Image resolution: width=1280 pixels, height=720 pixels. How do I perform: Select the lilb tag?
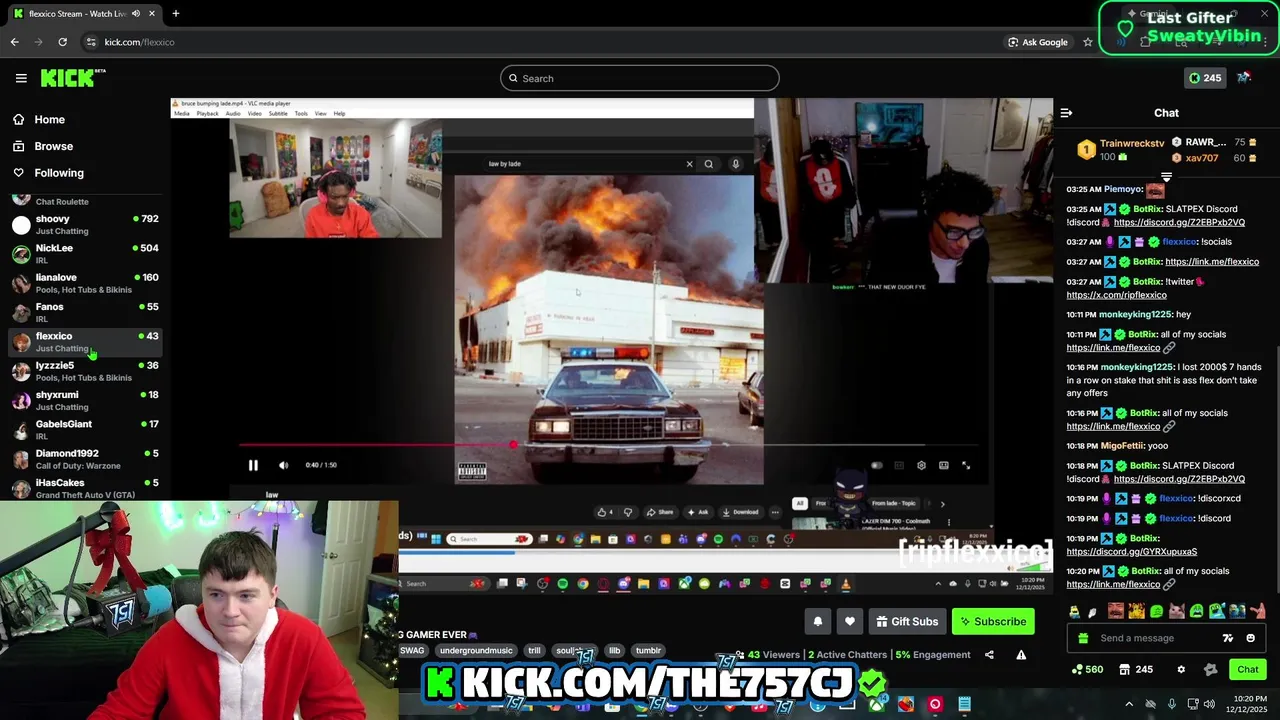pyautogui.click(x=614, y=651)
